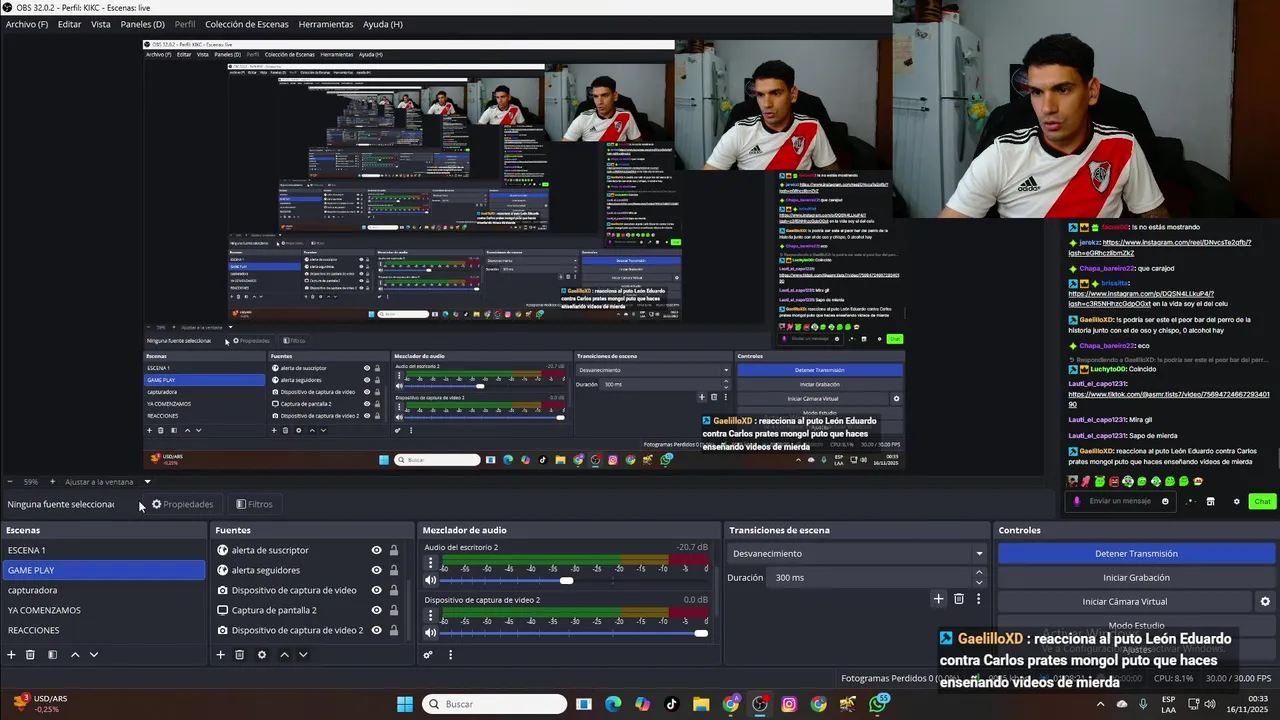Screen dimensions: 1280x720
Task: Open TikTok from the taskbar
Action: tap(671, 704)
